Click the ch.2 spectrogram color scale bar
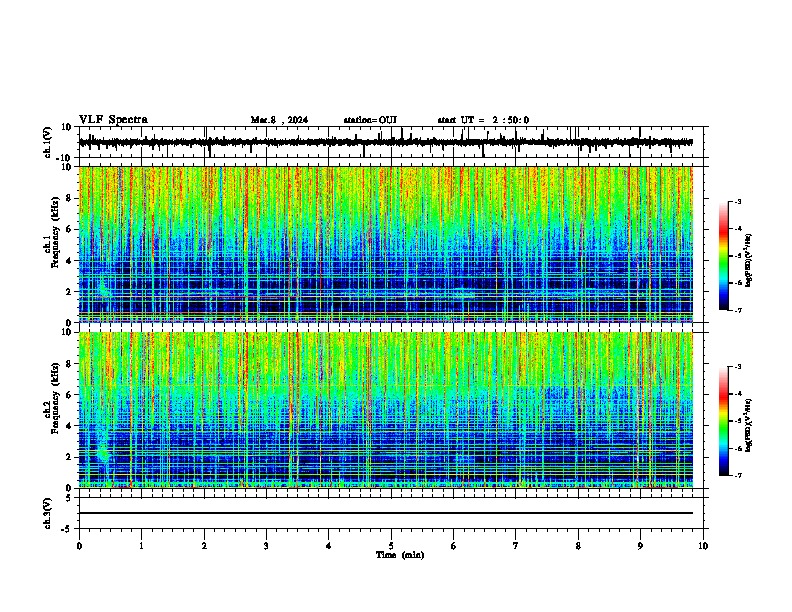This screenshot has height=612, width=792. [x=724, y=421]
